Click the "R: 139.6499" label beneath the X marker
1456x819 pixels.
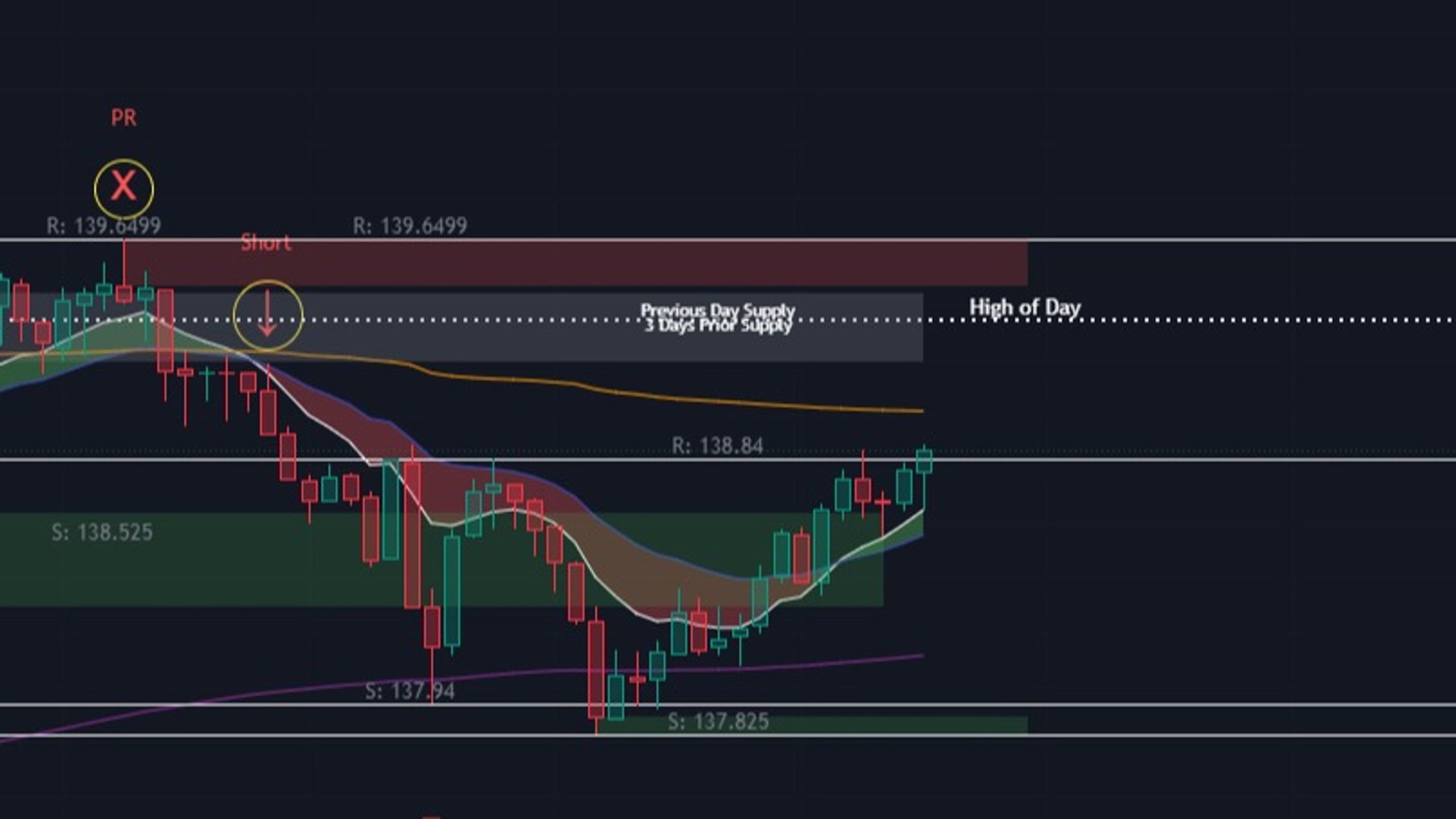[x=104, y=226]
